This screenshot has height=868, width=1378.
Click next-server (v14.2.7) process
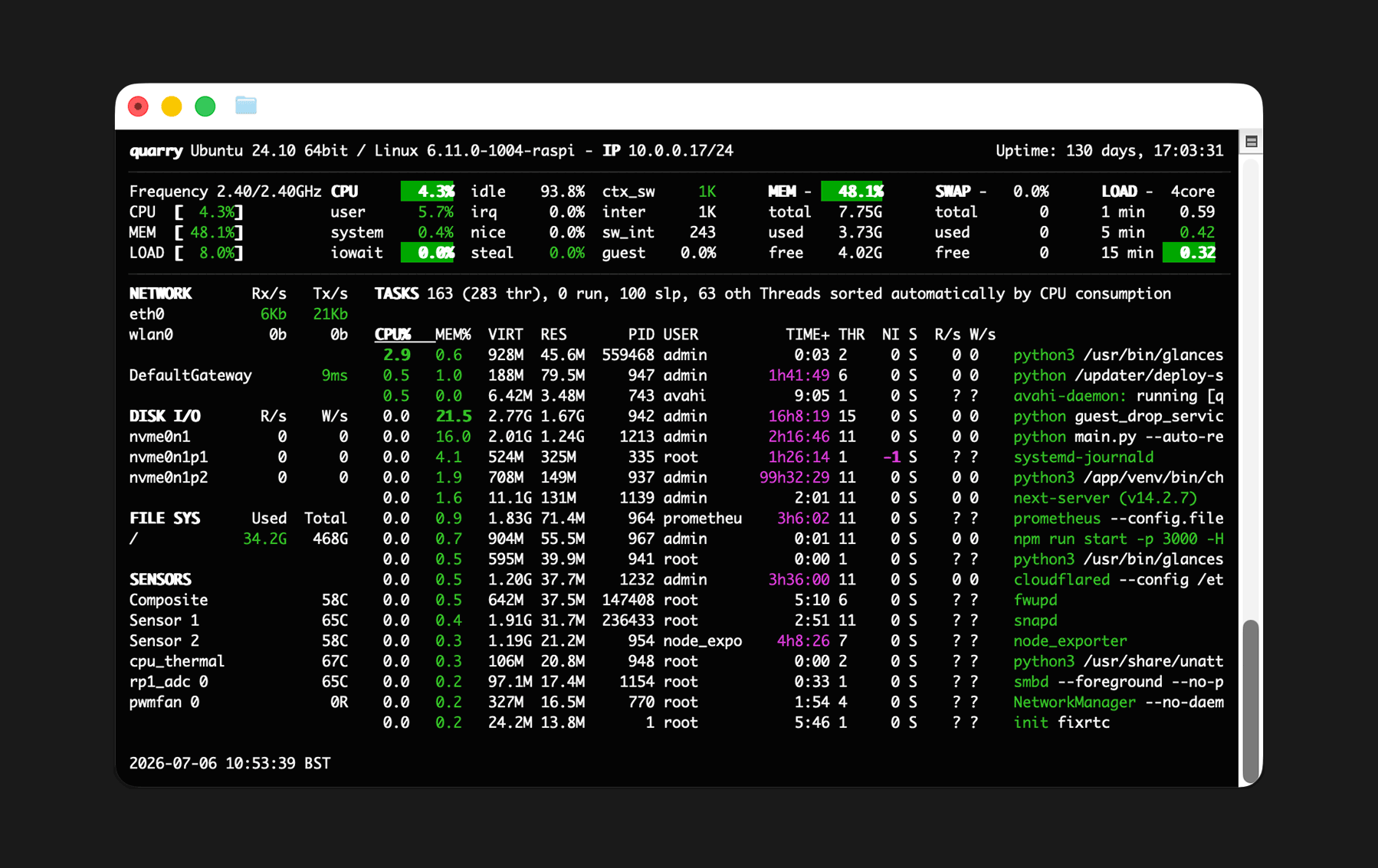1105,498
